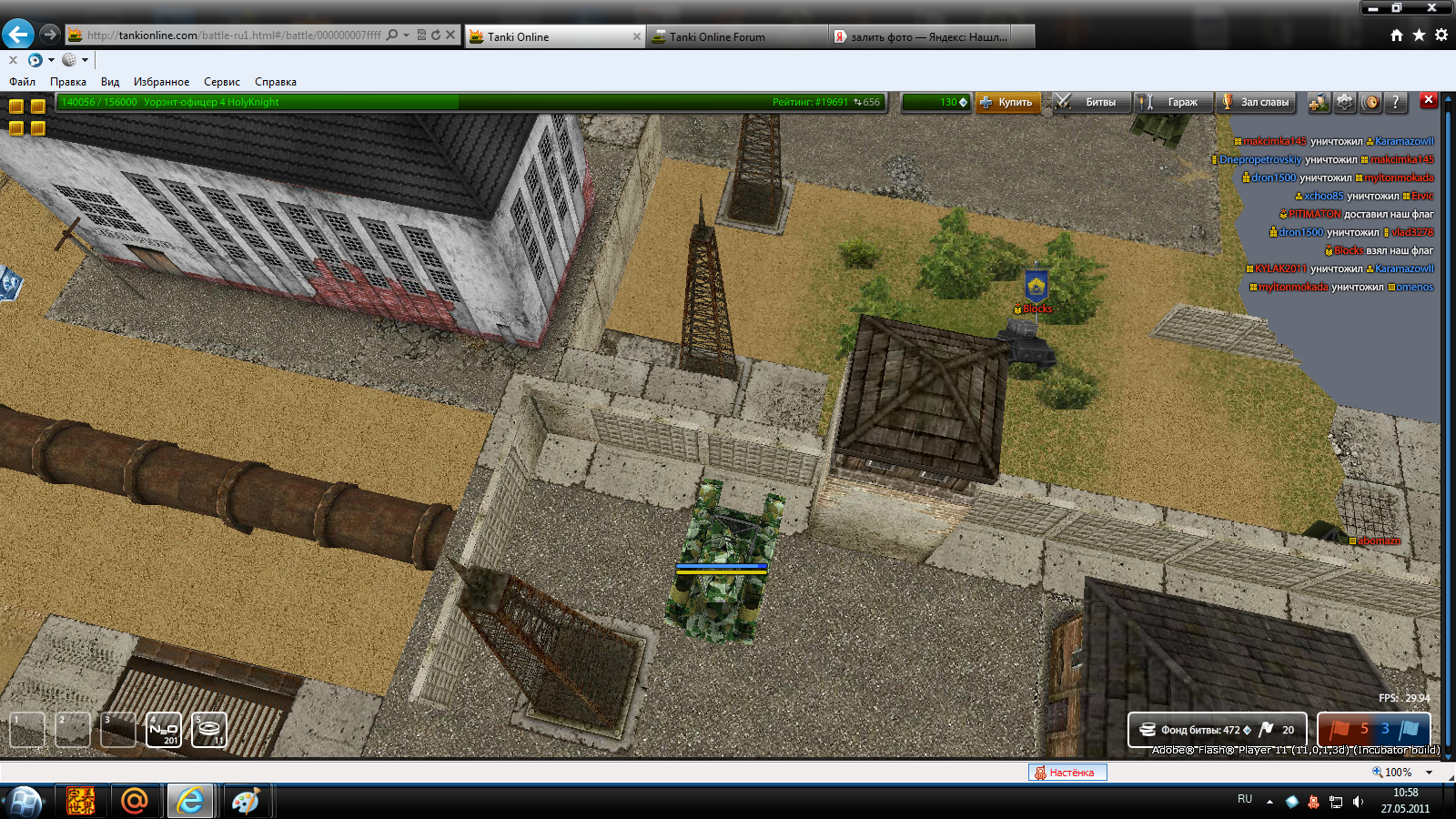
Task: Stop page loading with the address bar X
Action: (450, 35)
